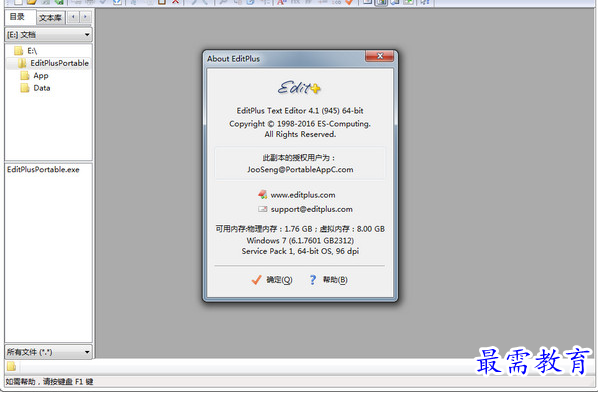Image resolution: width=598 pixels, height=393 pixels.
Task: Click the Edit+ logo in the About dialog
Action: coord(299,88)
